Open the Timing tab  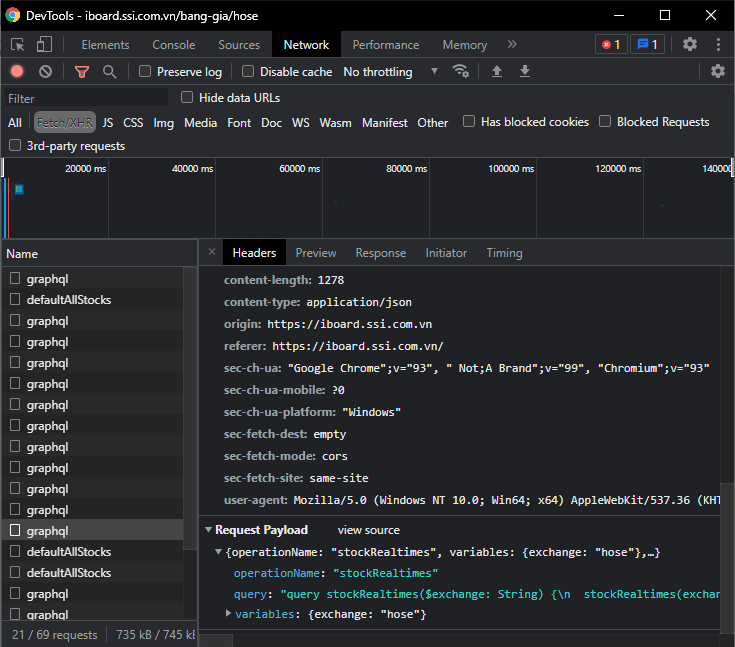[x=504, y=253]
